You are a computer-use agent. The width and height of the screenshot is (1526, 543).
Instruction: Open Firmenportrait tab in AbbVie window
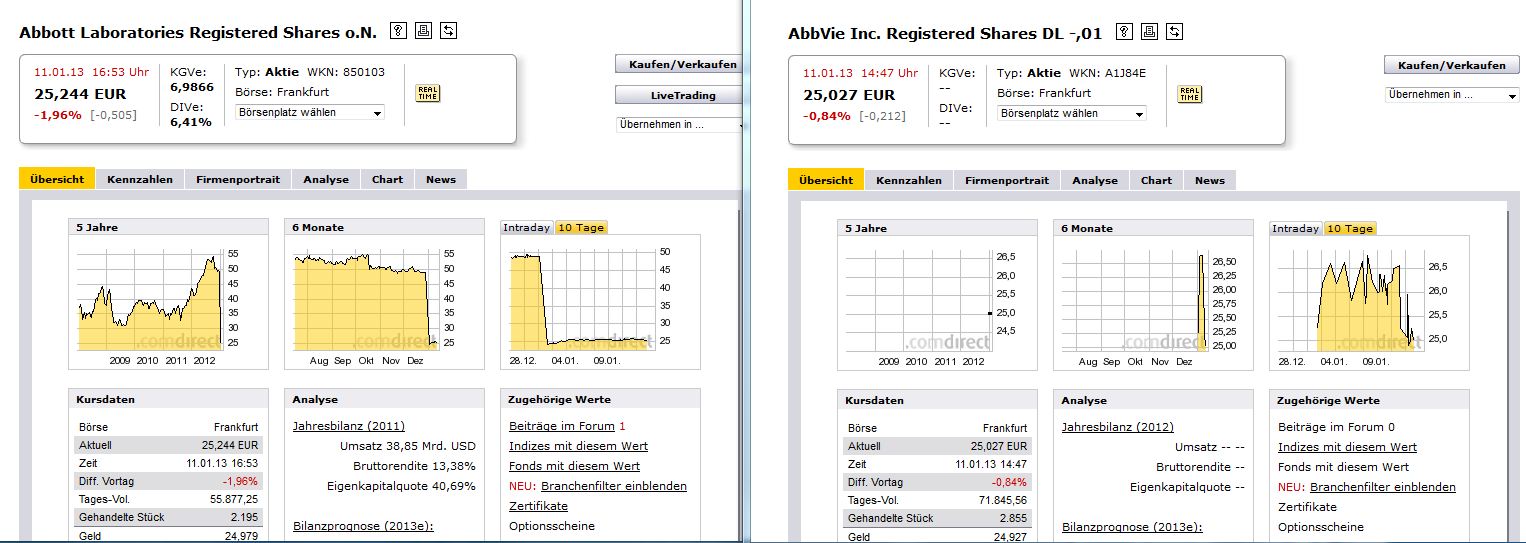1007,180
